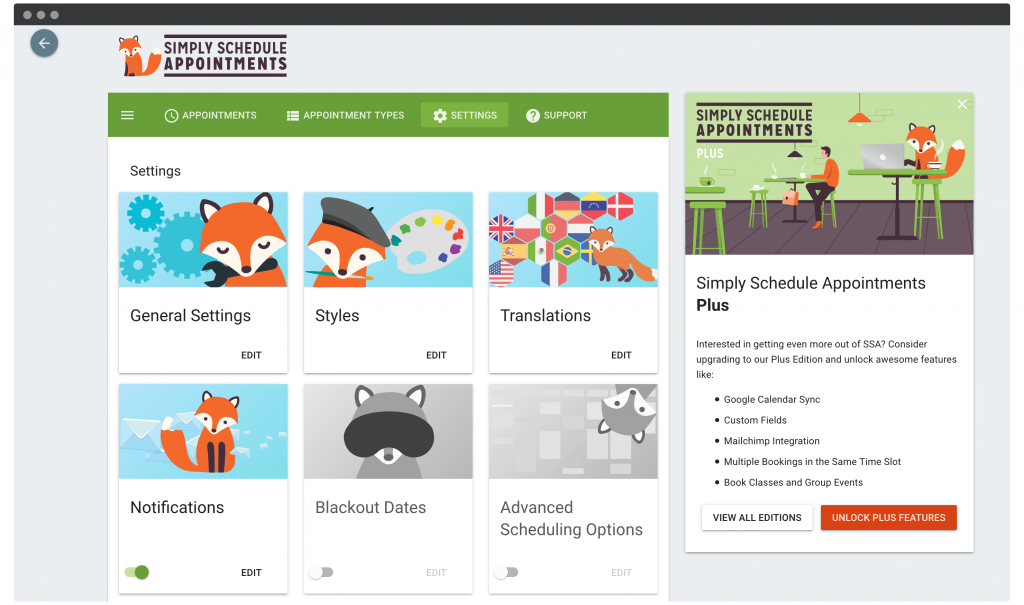Viewport: 1024px width, 605px height.
Task: Click View All Editions button
Action: tap(757, 517)
